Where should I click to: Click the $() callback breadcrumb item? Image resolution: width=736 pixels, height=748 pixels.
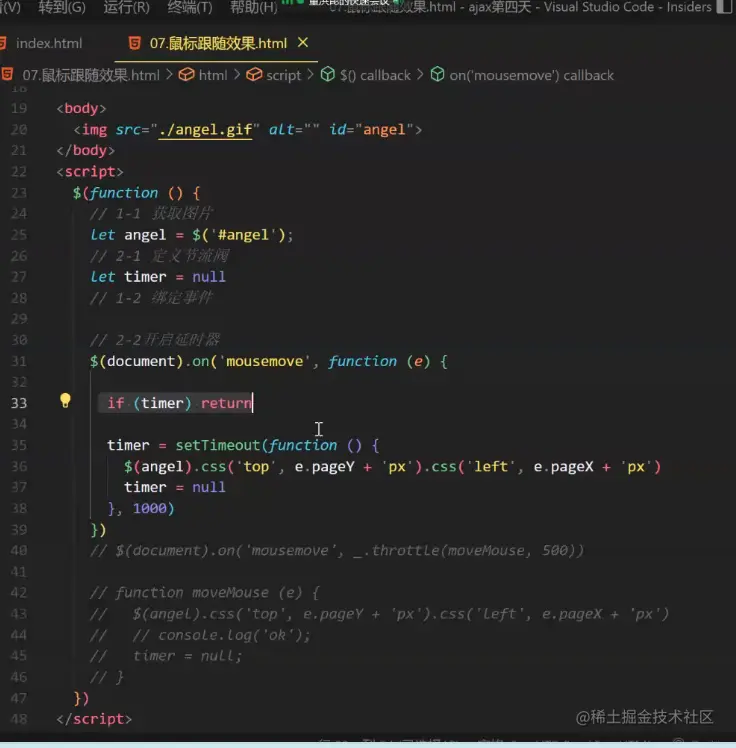click(x=375, y=75)
